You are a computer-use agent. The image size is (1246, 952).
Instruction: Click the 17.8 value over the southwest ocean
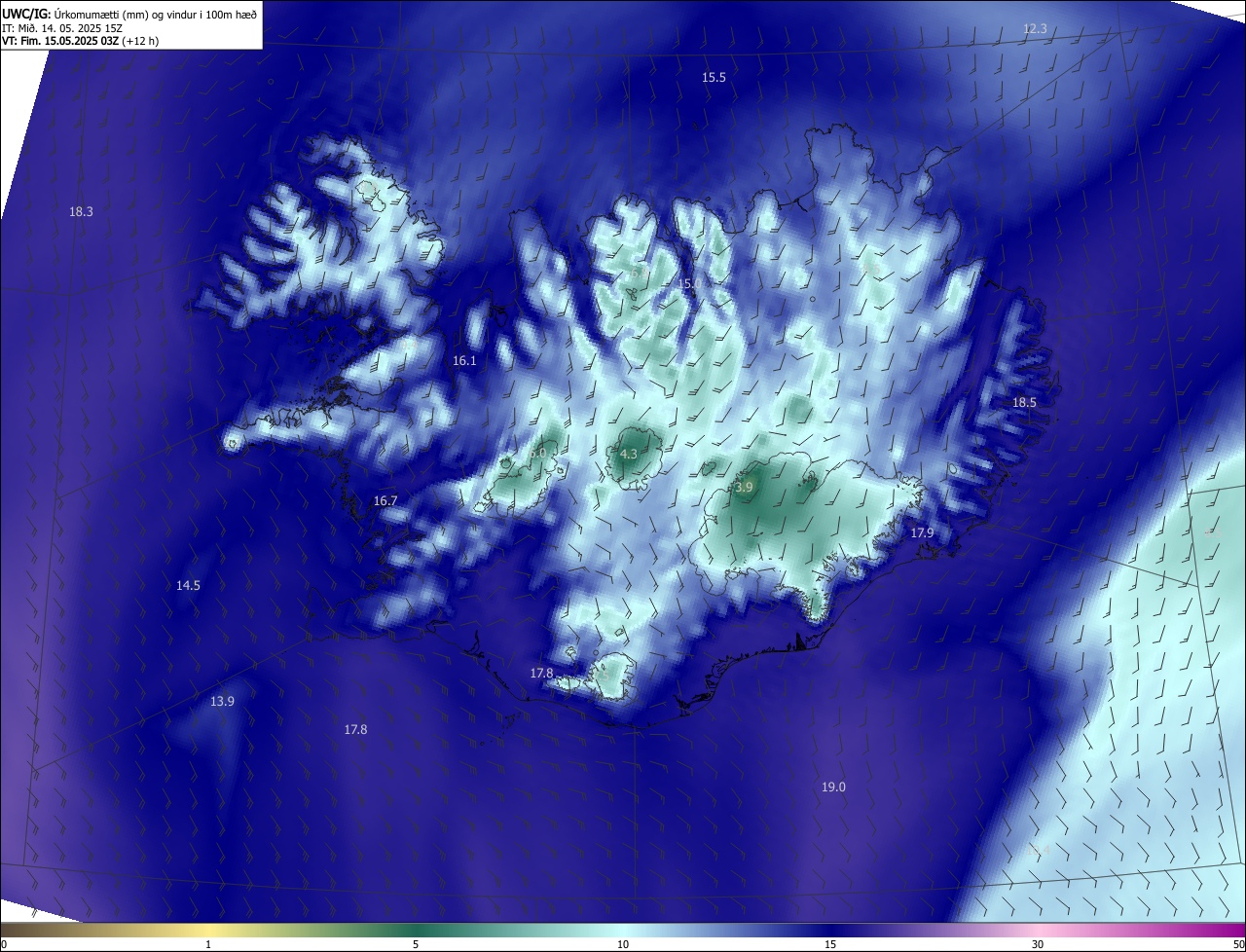[355, 729]
